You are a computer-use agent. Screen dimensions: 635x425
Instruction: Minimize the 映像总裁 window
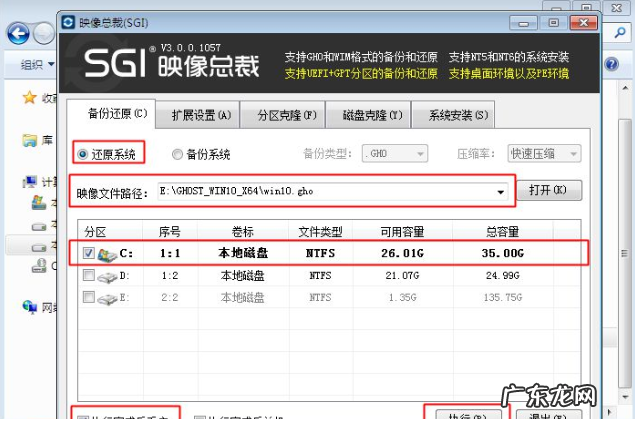tap(524, 23)
